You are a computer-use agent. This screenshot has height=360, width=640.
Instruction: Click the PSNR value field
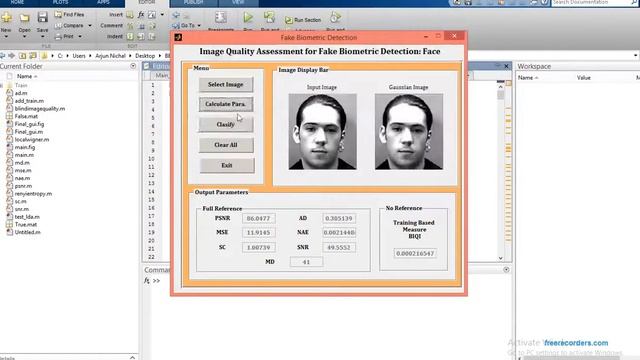258,218
